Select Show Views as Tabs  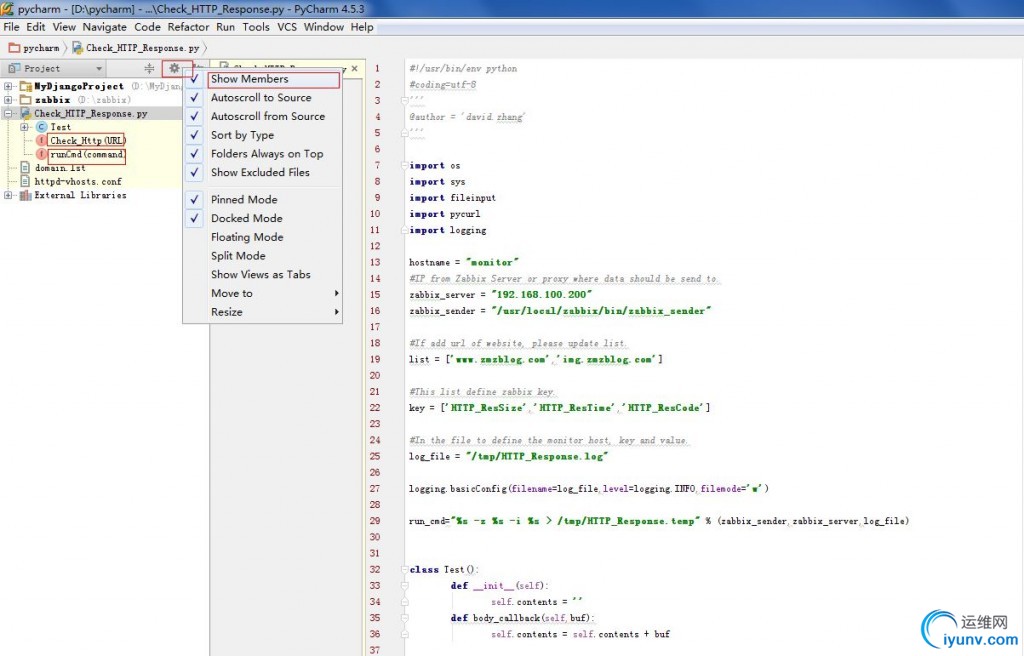[262, 274]
